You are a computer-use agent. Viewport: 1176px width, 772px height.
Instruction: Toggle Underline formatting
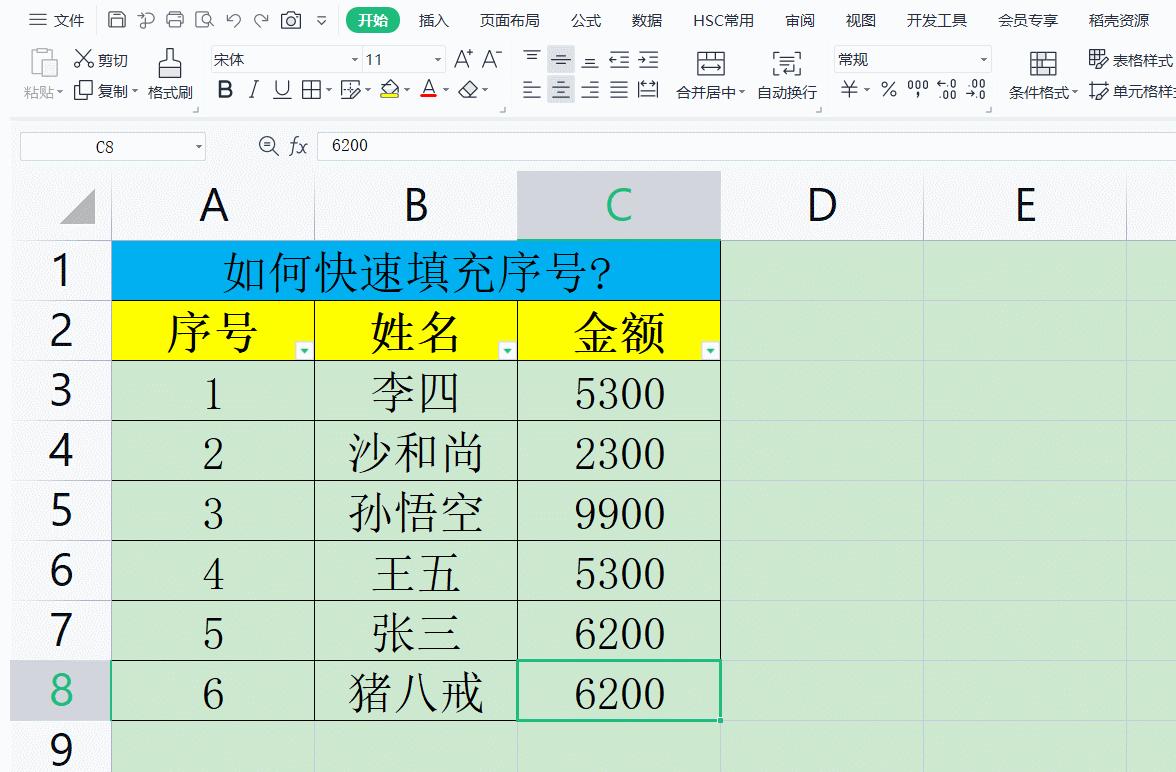tap(282, 91)
